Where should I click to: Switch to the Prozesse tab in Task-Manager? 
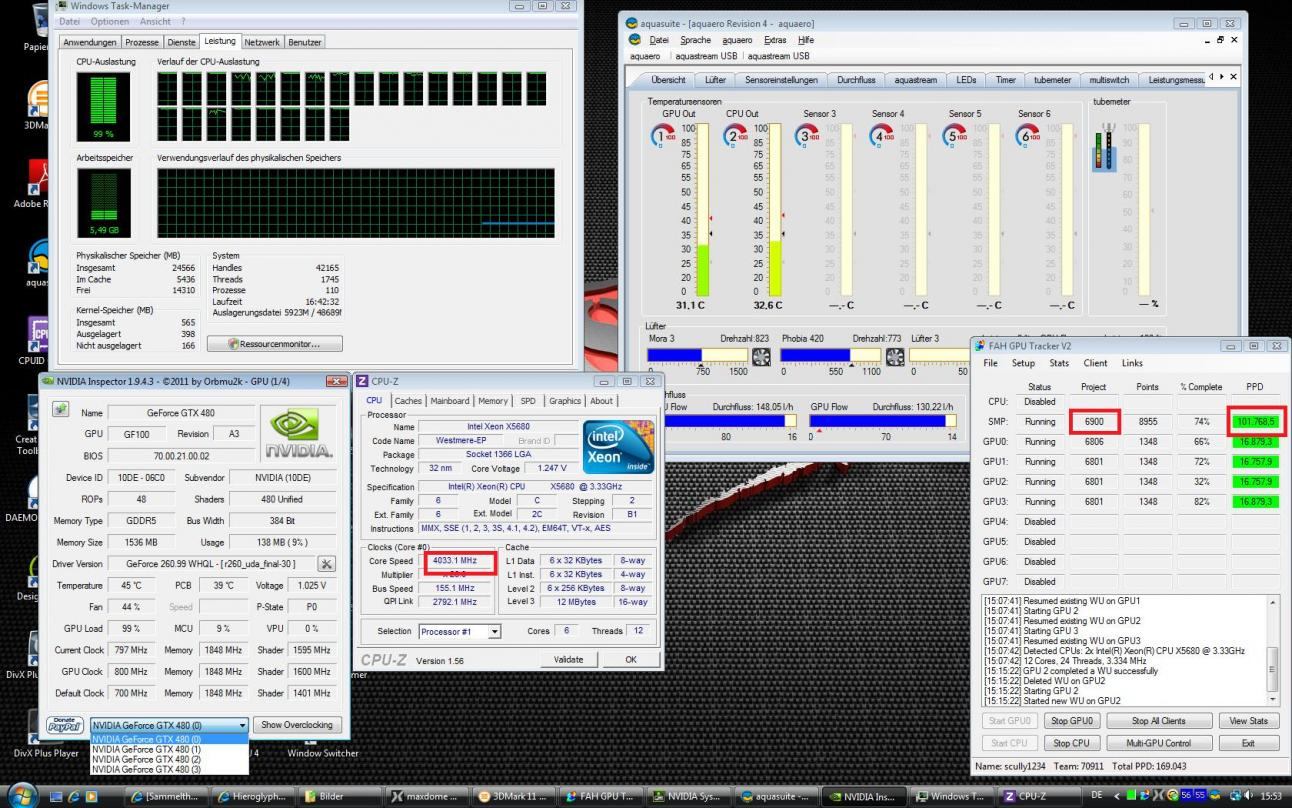141,42
